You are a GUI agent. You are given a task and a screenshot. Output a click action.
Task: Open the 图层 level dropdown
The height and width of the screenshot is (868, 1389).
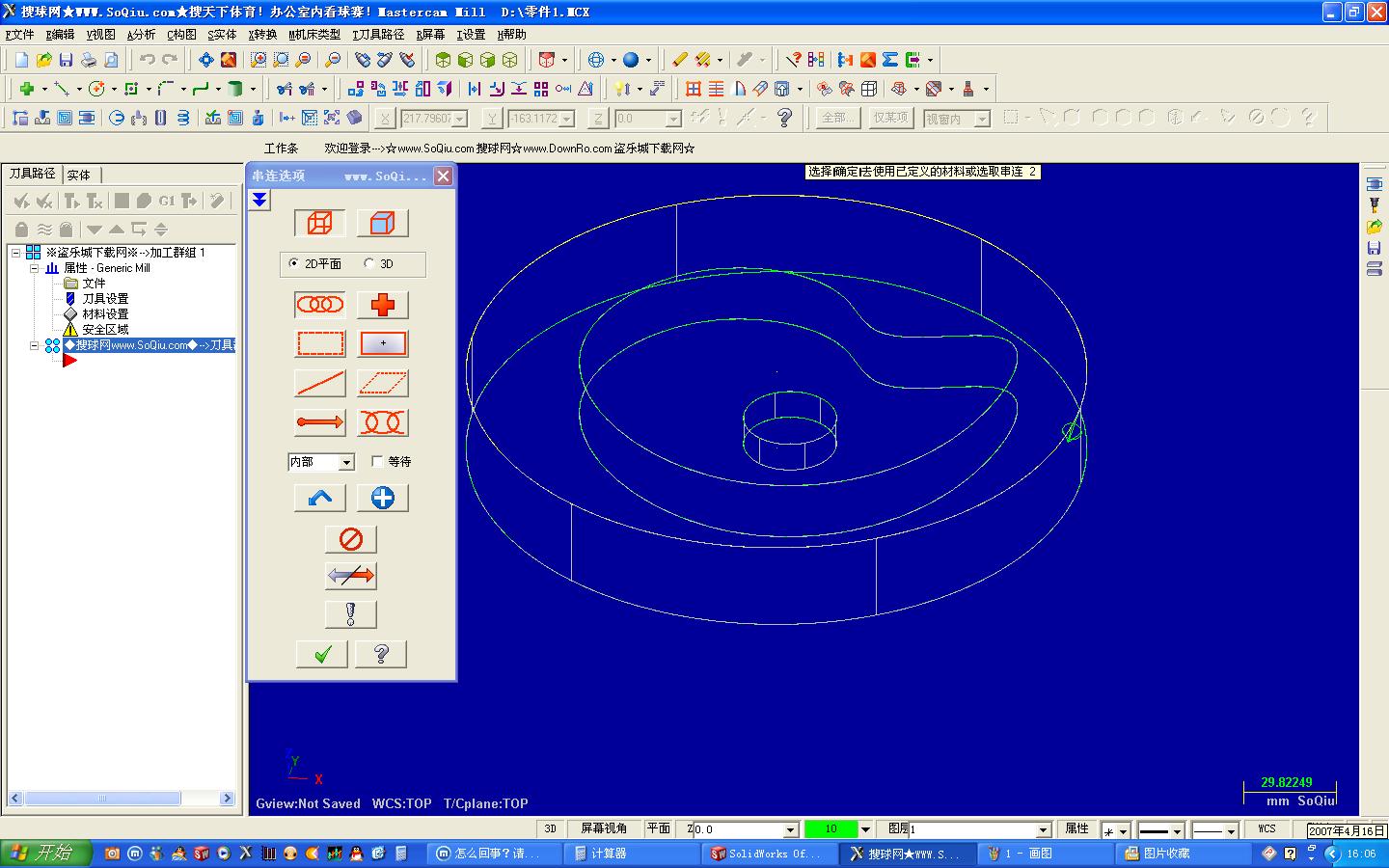(x=1043, y=829)
